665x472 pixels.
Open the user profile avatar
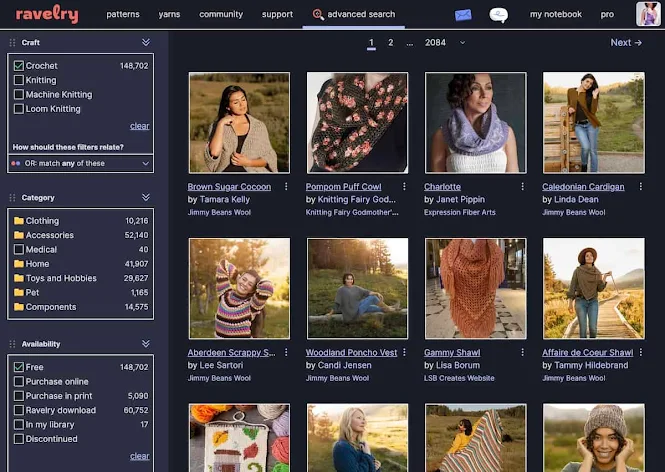click(648, 14)
